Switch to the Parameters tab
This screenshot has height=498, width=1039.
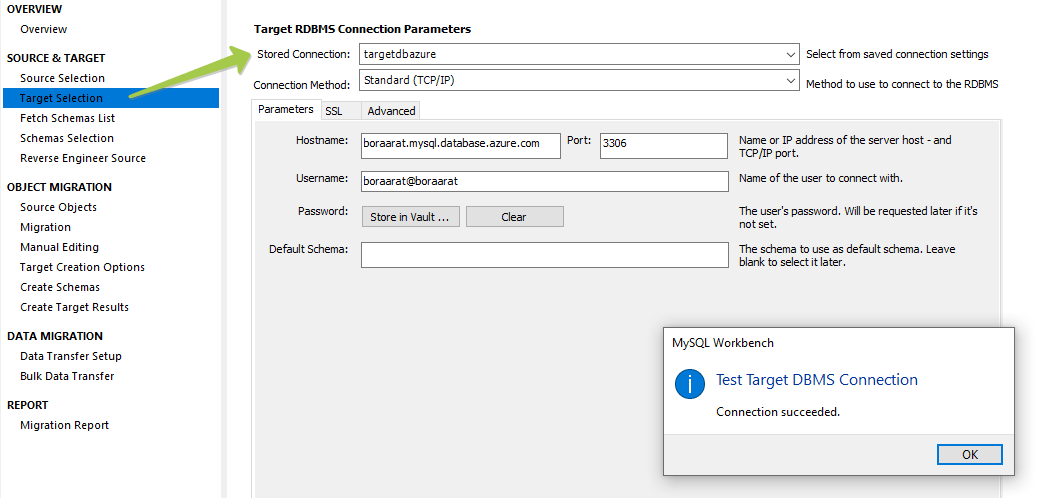[x=286, y=109]
